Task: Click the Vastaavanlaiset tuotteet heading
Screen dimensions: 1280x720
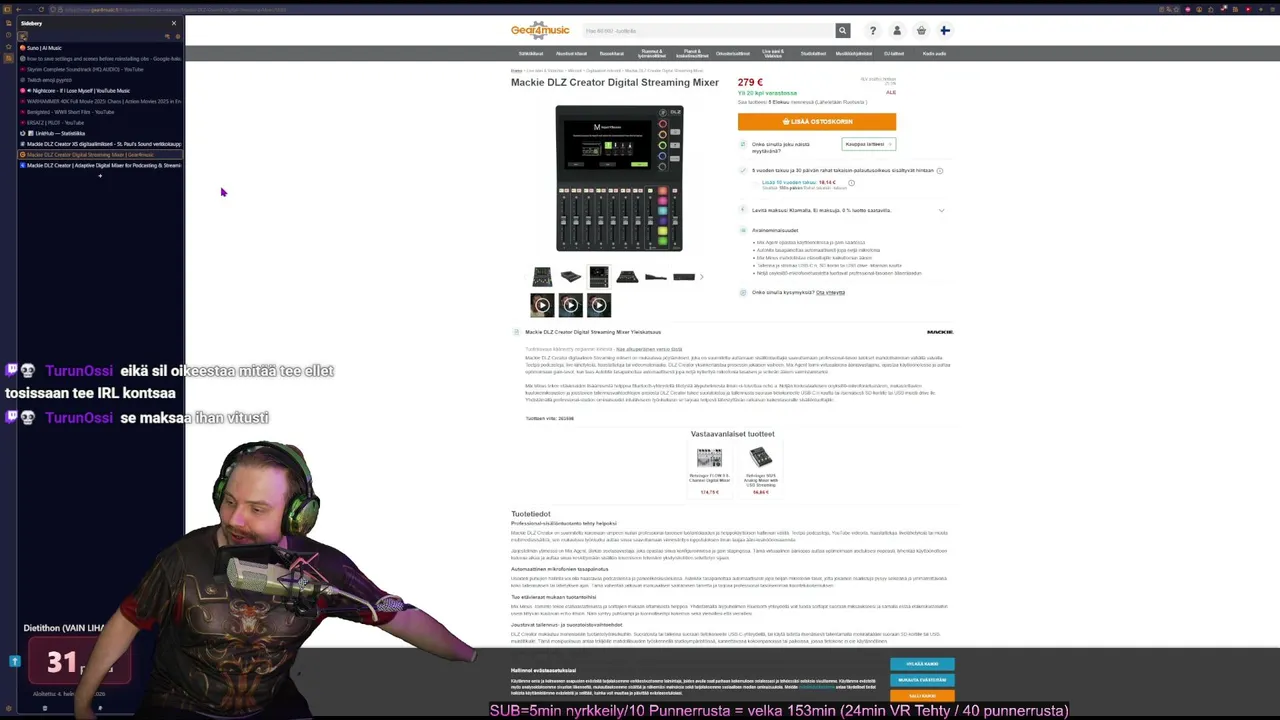Action: pyautogui.click(x=732, y=434)
